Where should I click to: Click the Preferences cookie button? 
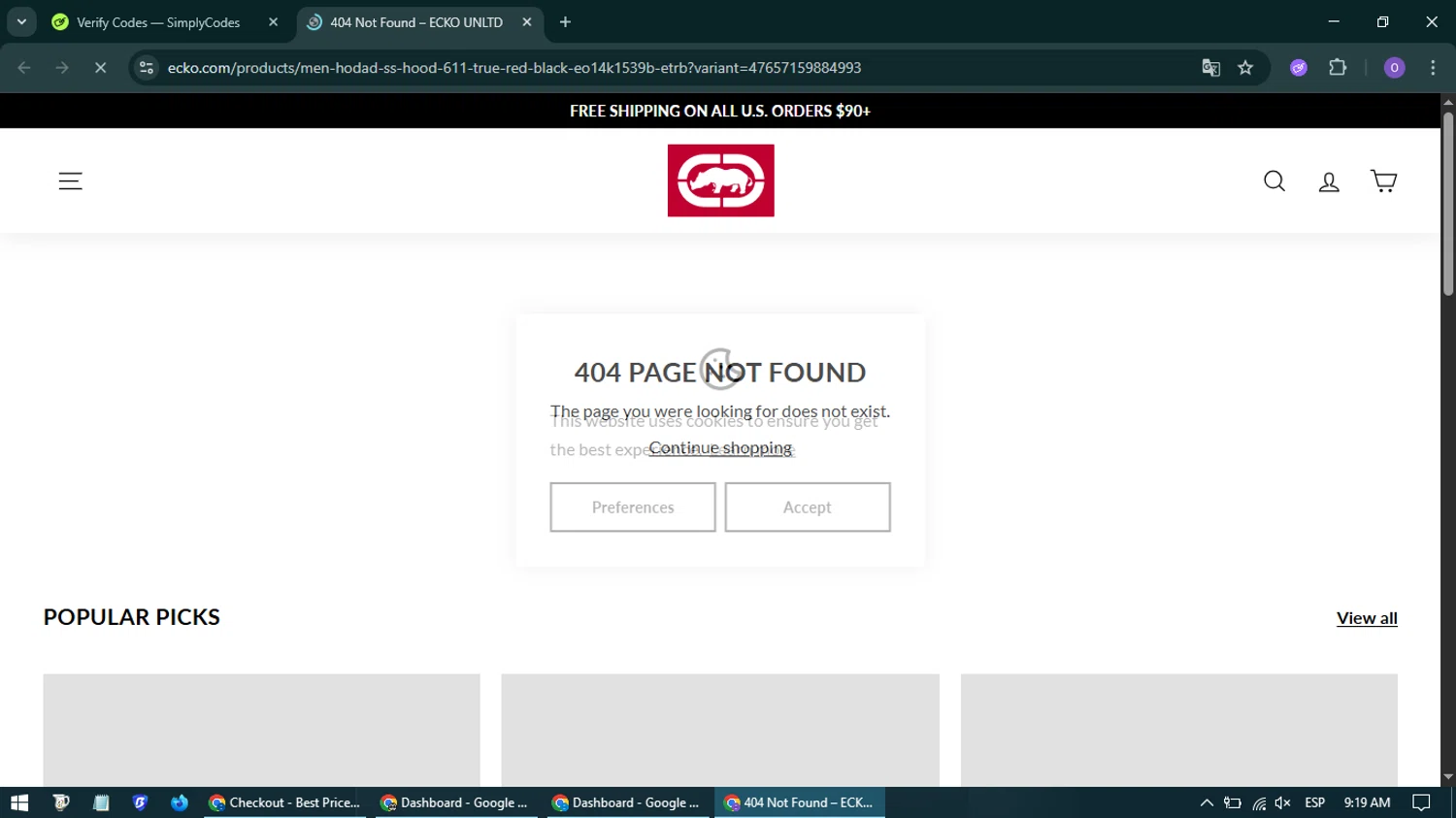(x=633, y=507)
